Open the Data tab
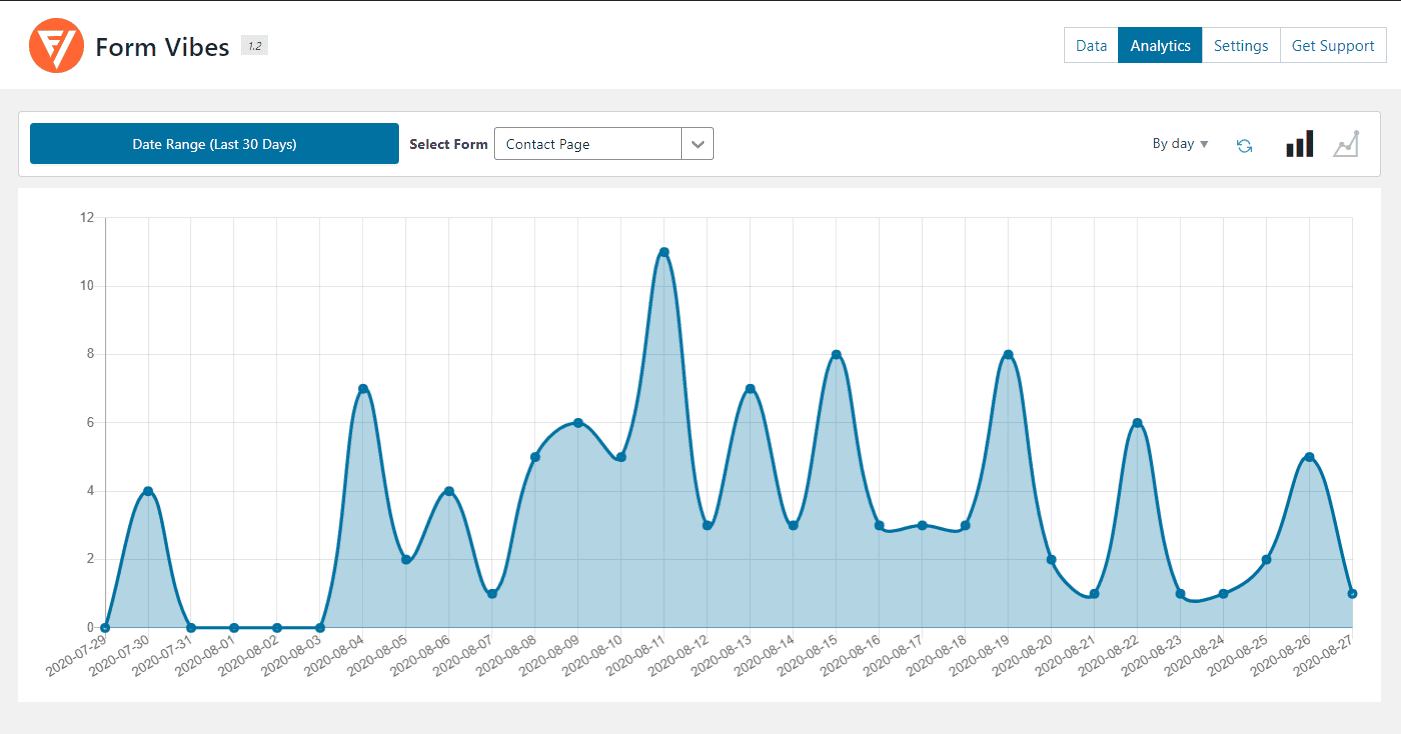This screenshot has height=734, width=1401. [x=1091, y=45]
